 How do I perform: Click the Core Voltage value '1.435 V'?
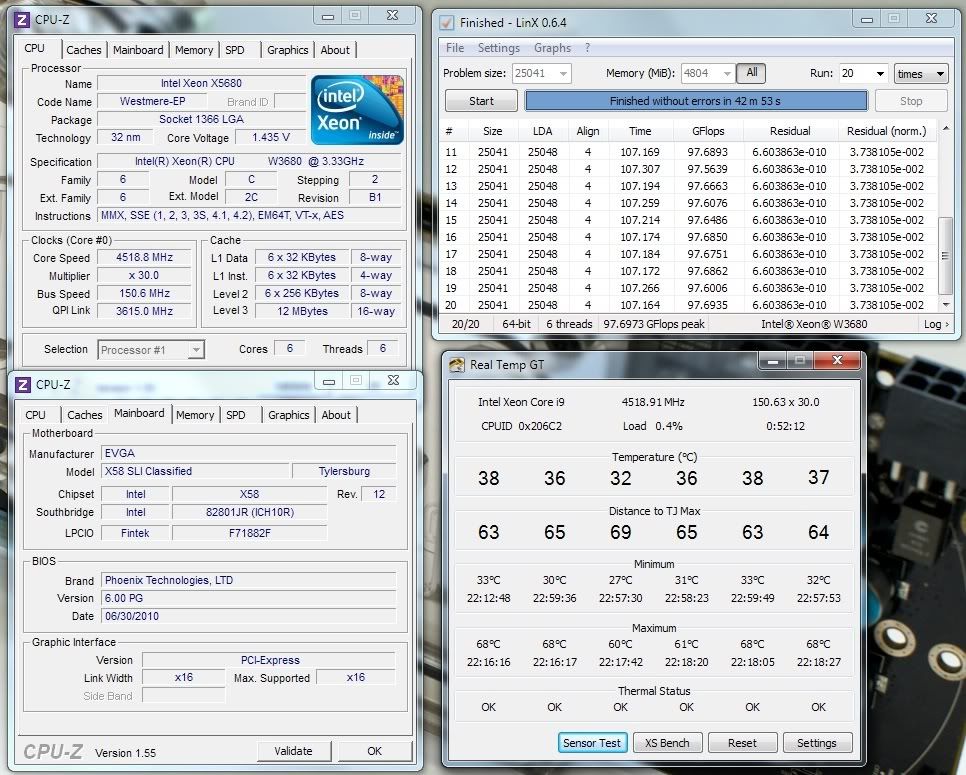click(x=270, y=137)
